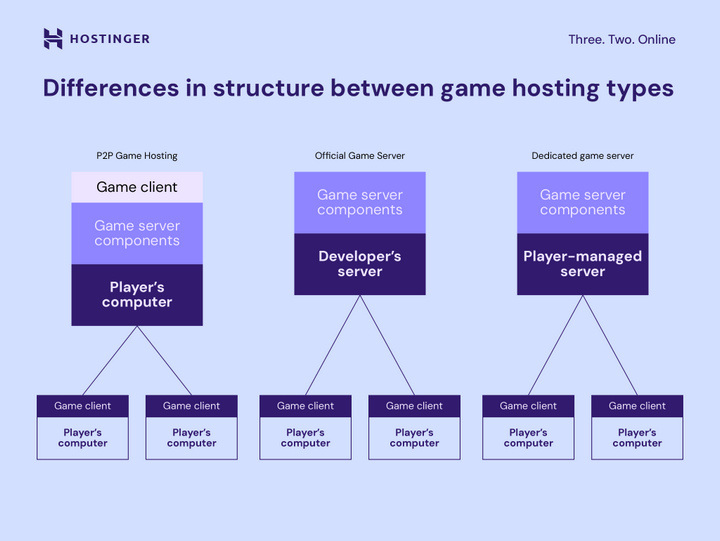Click Game server components in the P2P stack
720x541 pixels.
(x=137, y=233)
